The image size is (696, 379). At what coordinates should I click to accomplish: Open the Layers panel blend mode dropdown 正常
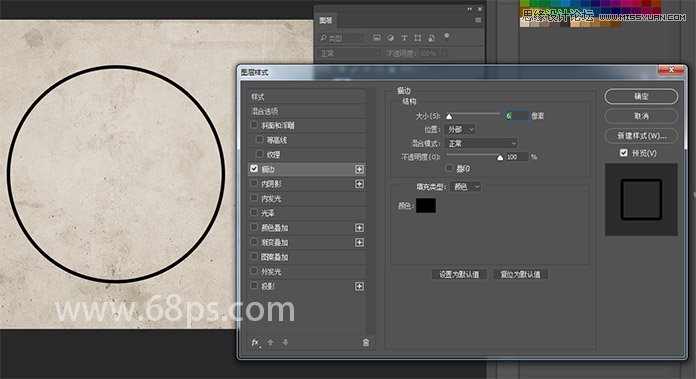click(350, 53)
